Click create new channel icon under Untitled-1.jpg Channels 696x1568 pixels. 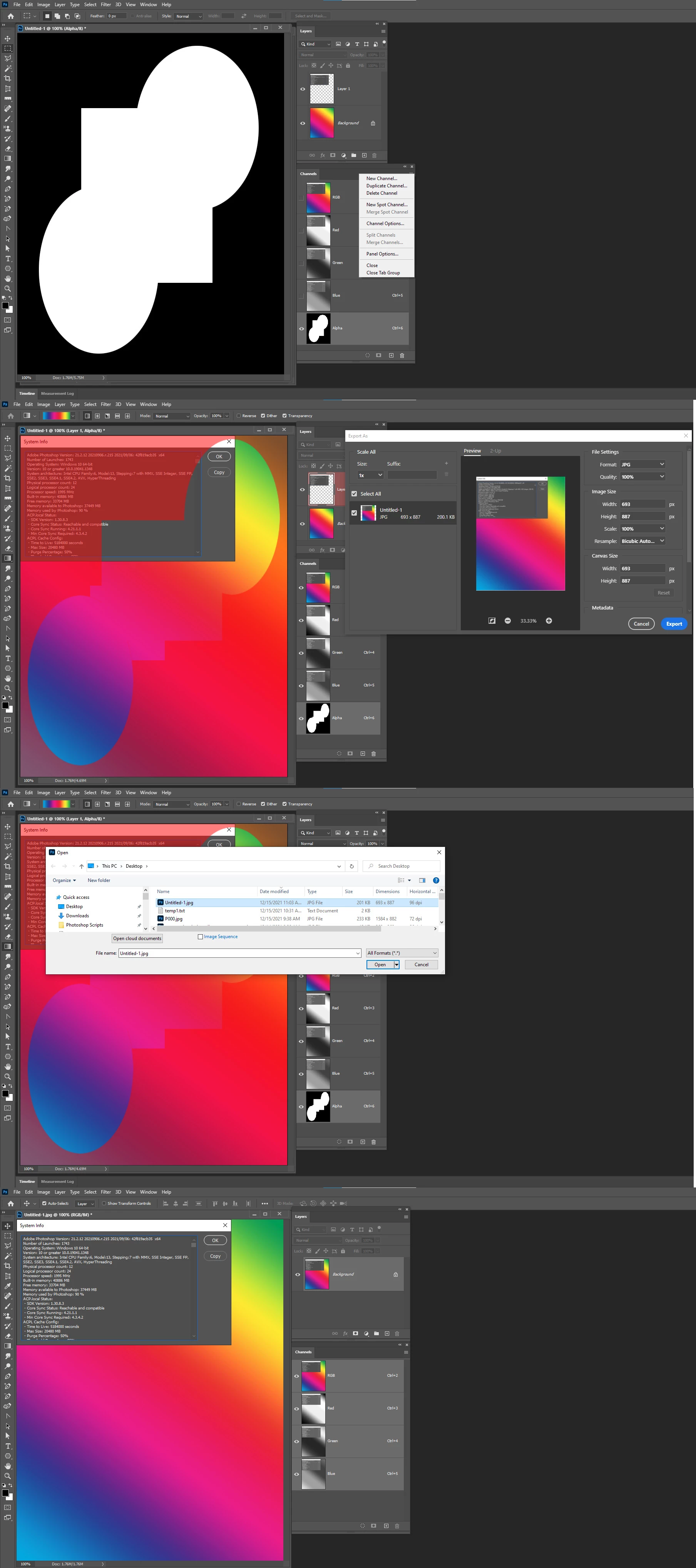pos(386,1525)
